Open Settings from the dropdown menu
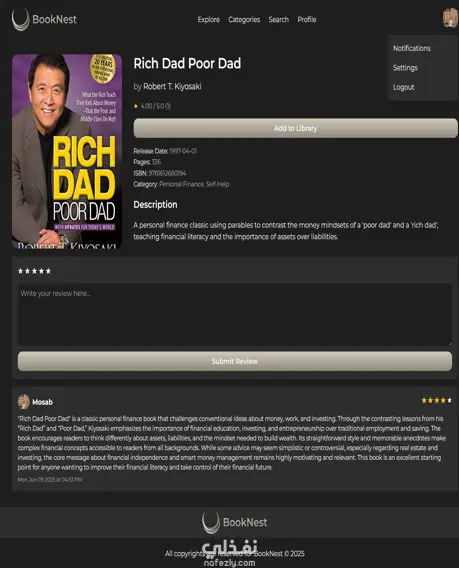 tap(405, 68)
